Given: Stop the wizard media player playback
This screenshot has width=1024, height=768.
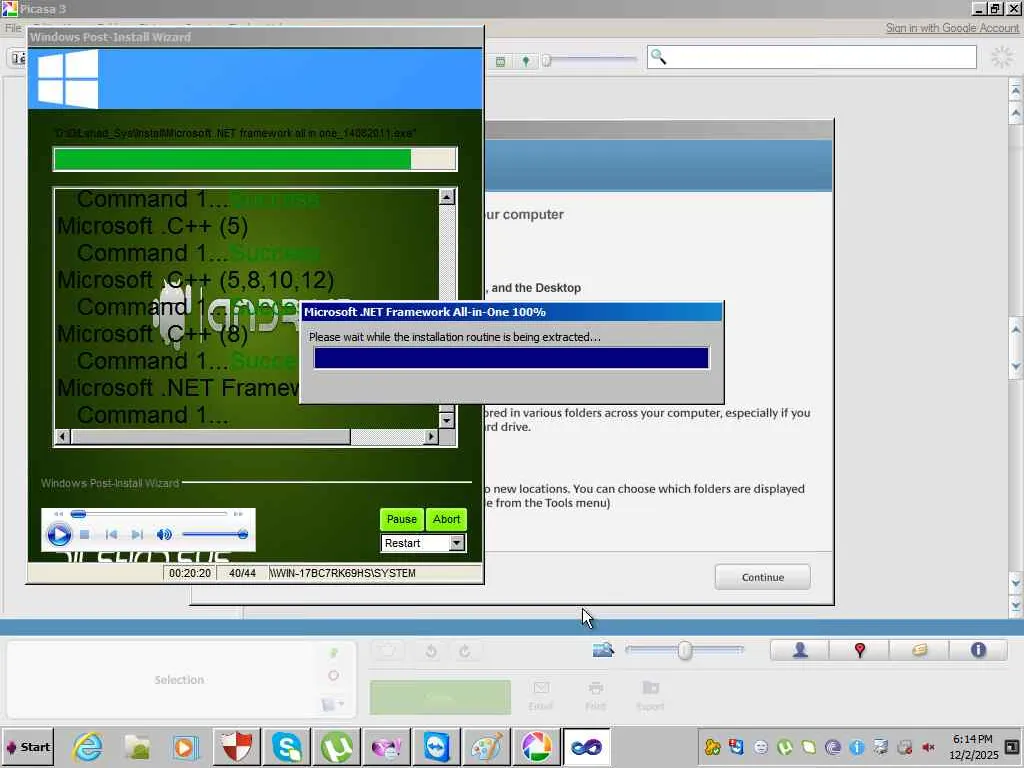Looking at the screenshot, I should click(84, 535).
